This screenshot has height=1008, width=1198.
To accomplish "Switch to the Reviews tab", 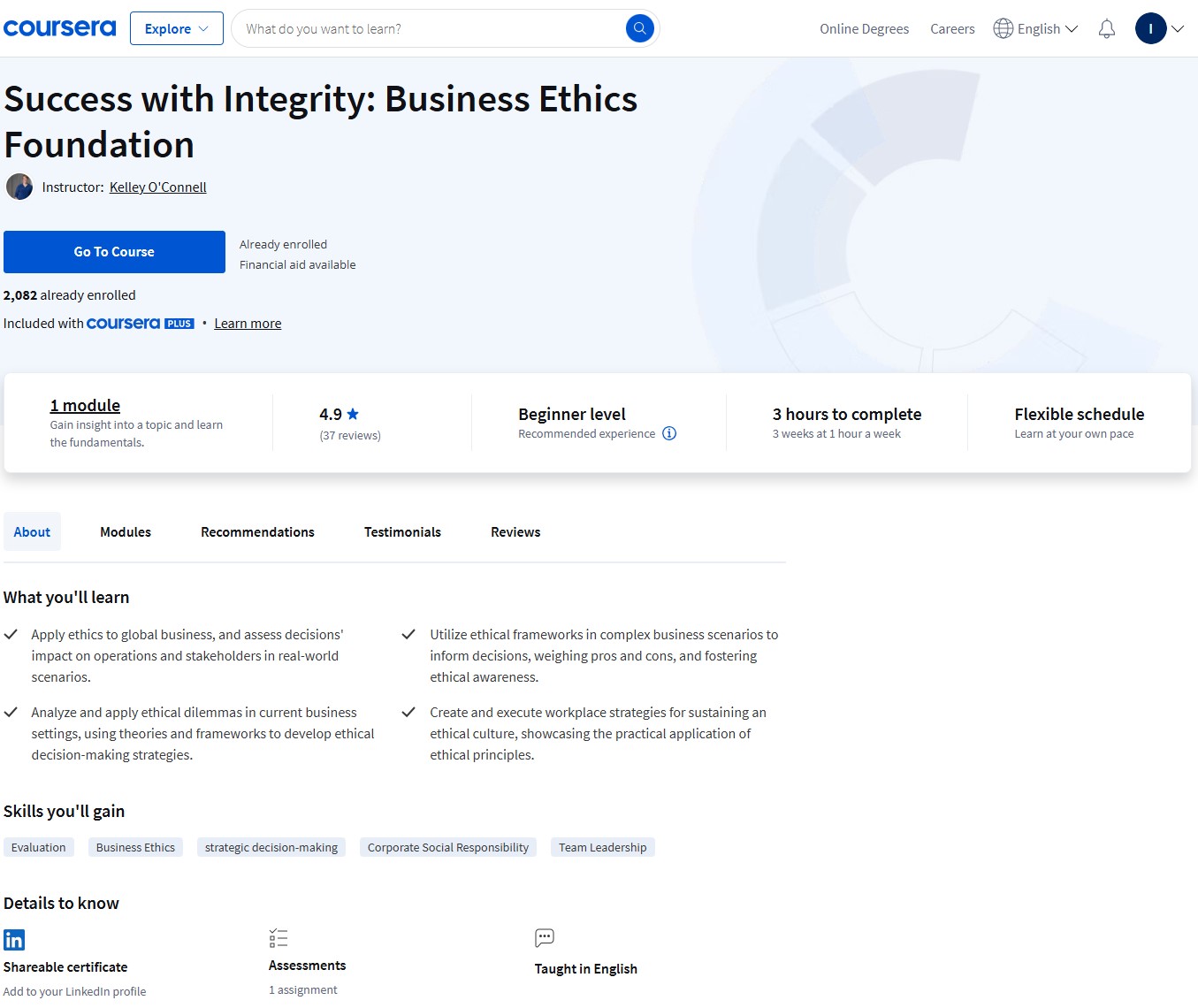I will (515, 532).
